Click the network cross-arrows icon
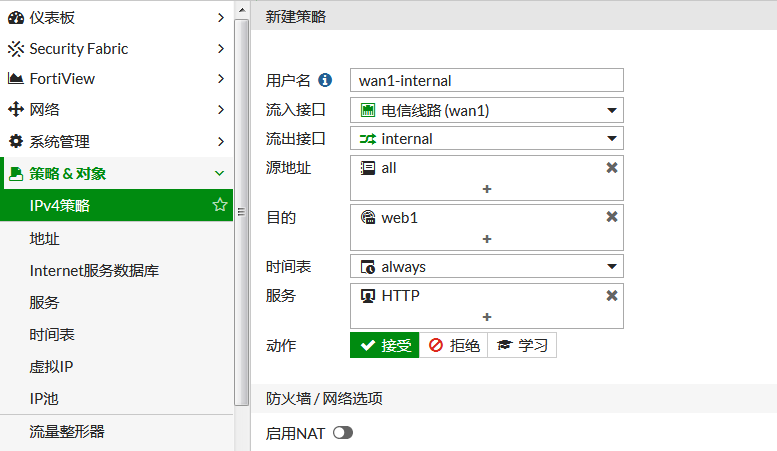This screenshot has height=451, width=777. pyautogui.click(x=15, y=109)
